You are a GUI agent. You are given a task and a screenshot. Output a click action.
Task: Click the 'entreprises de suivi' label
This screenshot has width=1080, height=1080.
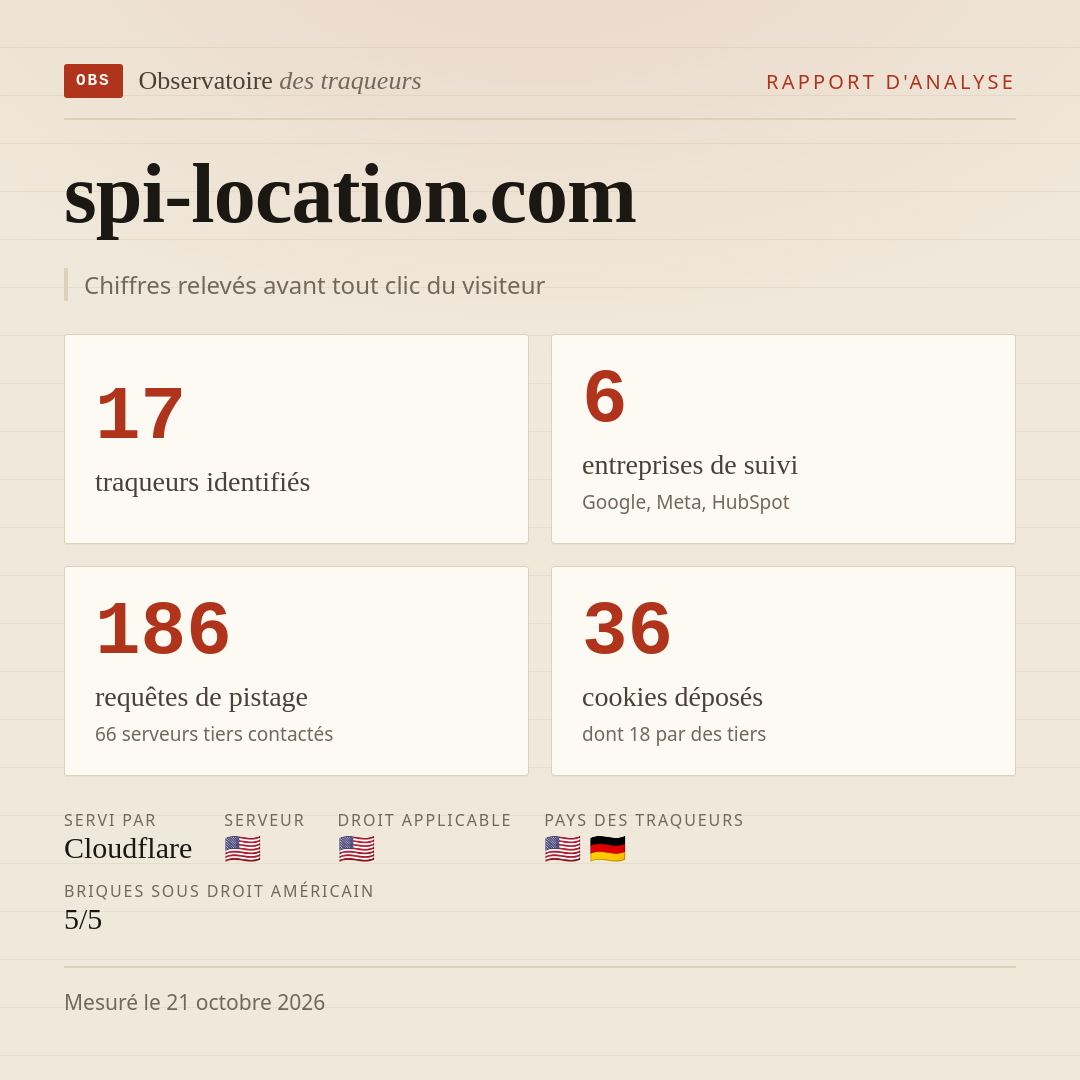click(689, 465)
